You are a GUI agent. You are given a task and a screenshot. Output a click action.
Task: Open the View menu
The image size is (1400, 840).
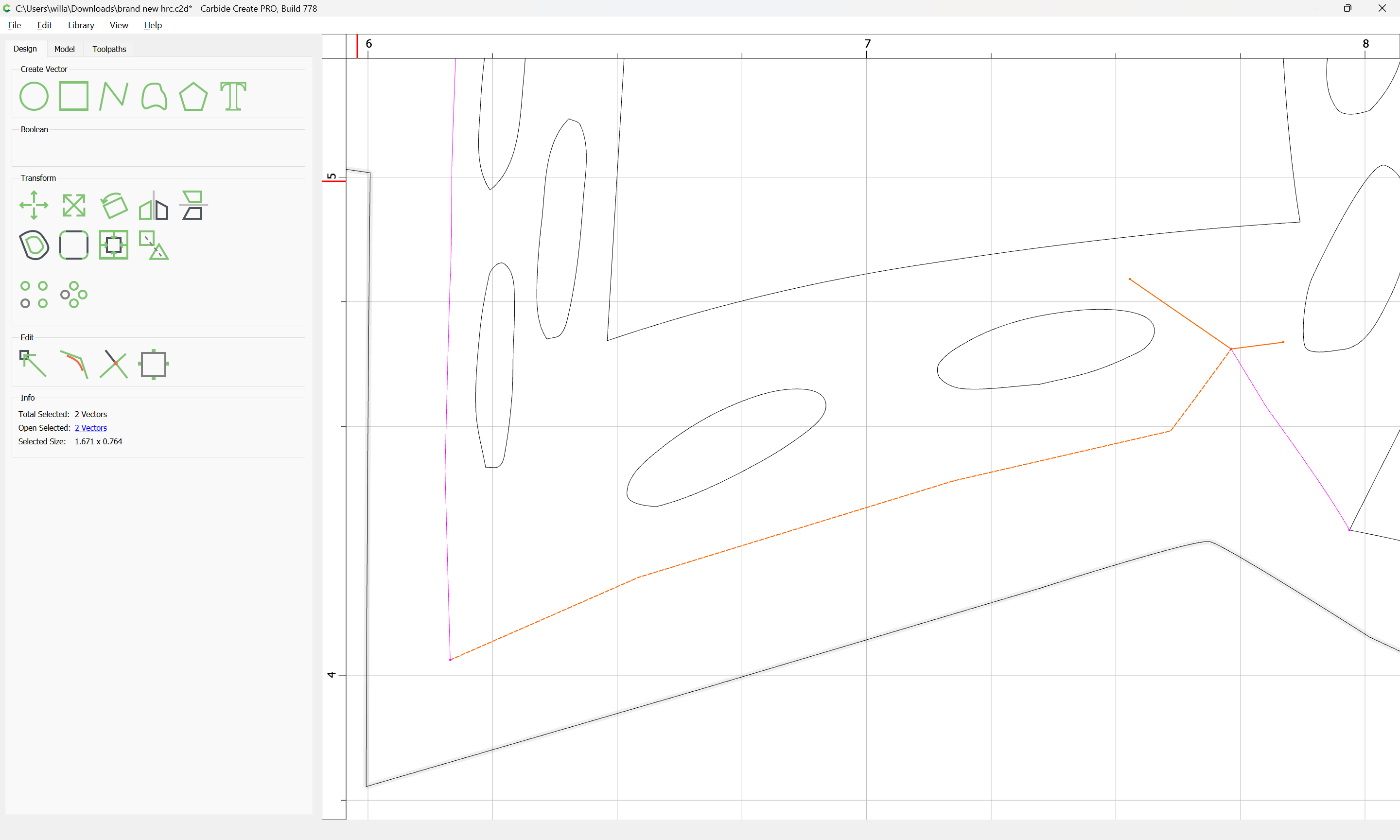pos(119,25)
